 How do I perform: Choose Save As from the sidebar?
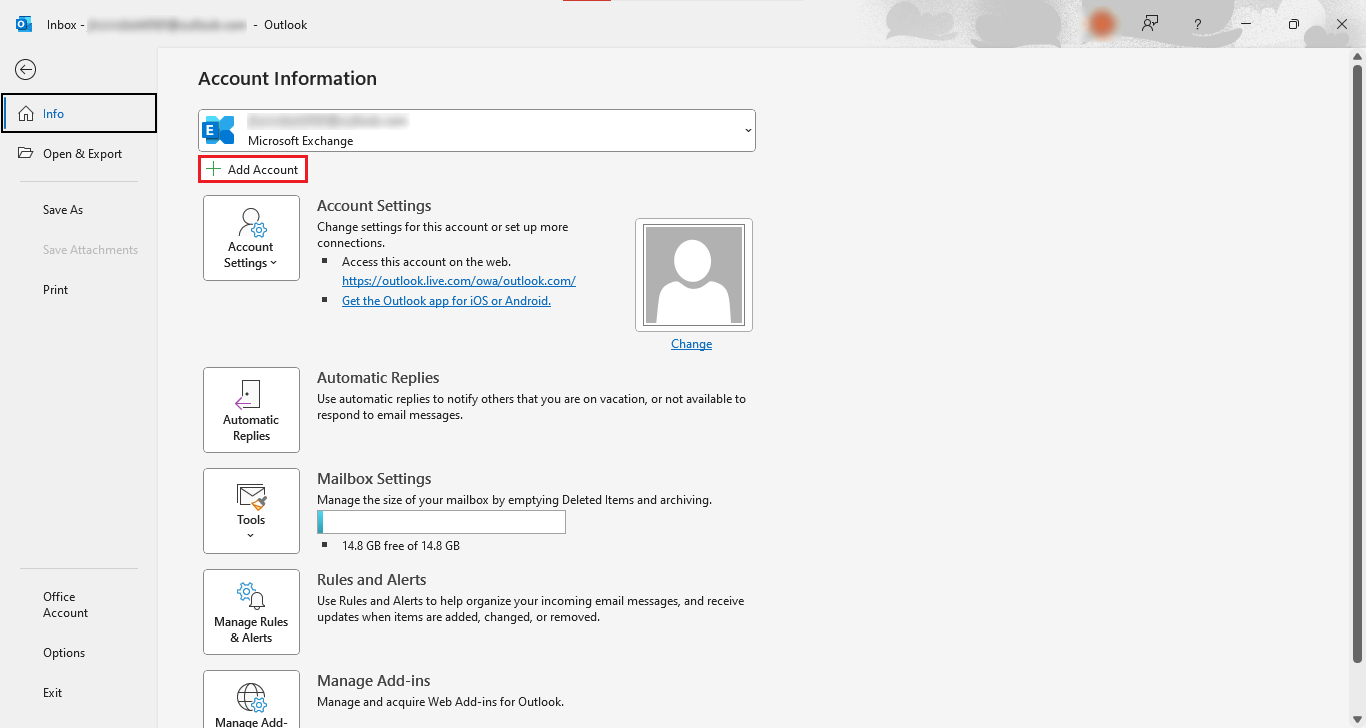pyautogui.click(x=63, y=210)
